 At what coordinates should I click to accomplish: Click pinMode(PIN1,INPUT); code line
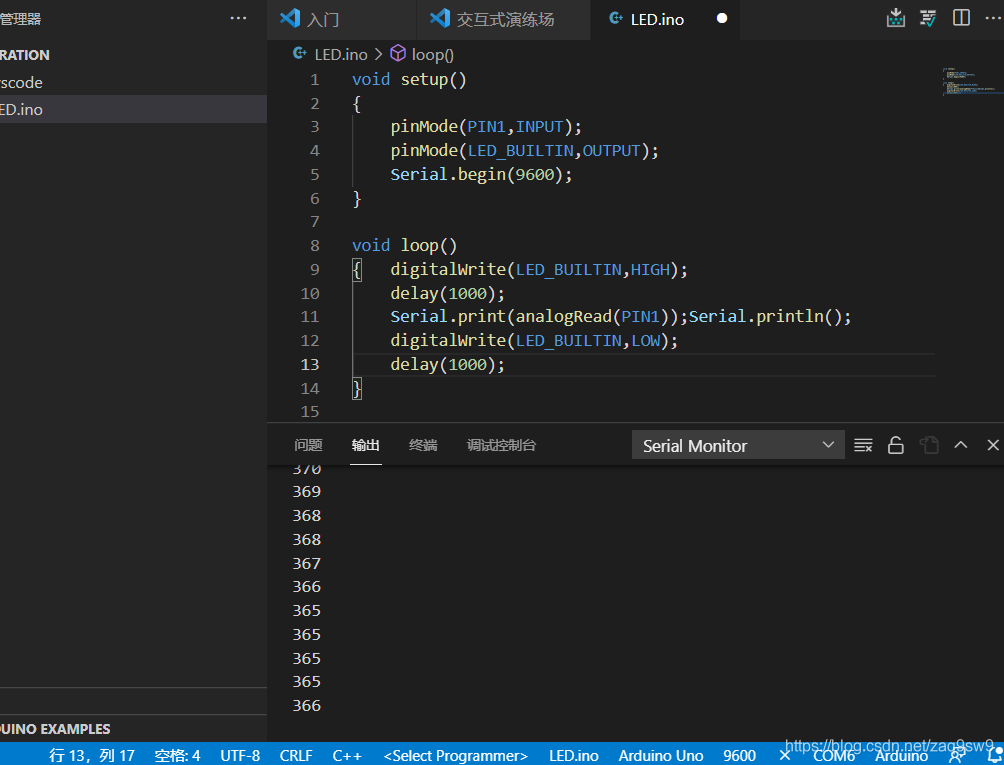[486, 127]
